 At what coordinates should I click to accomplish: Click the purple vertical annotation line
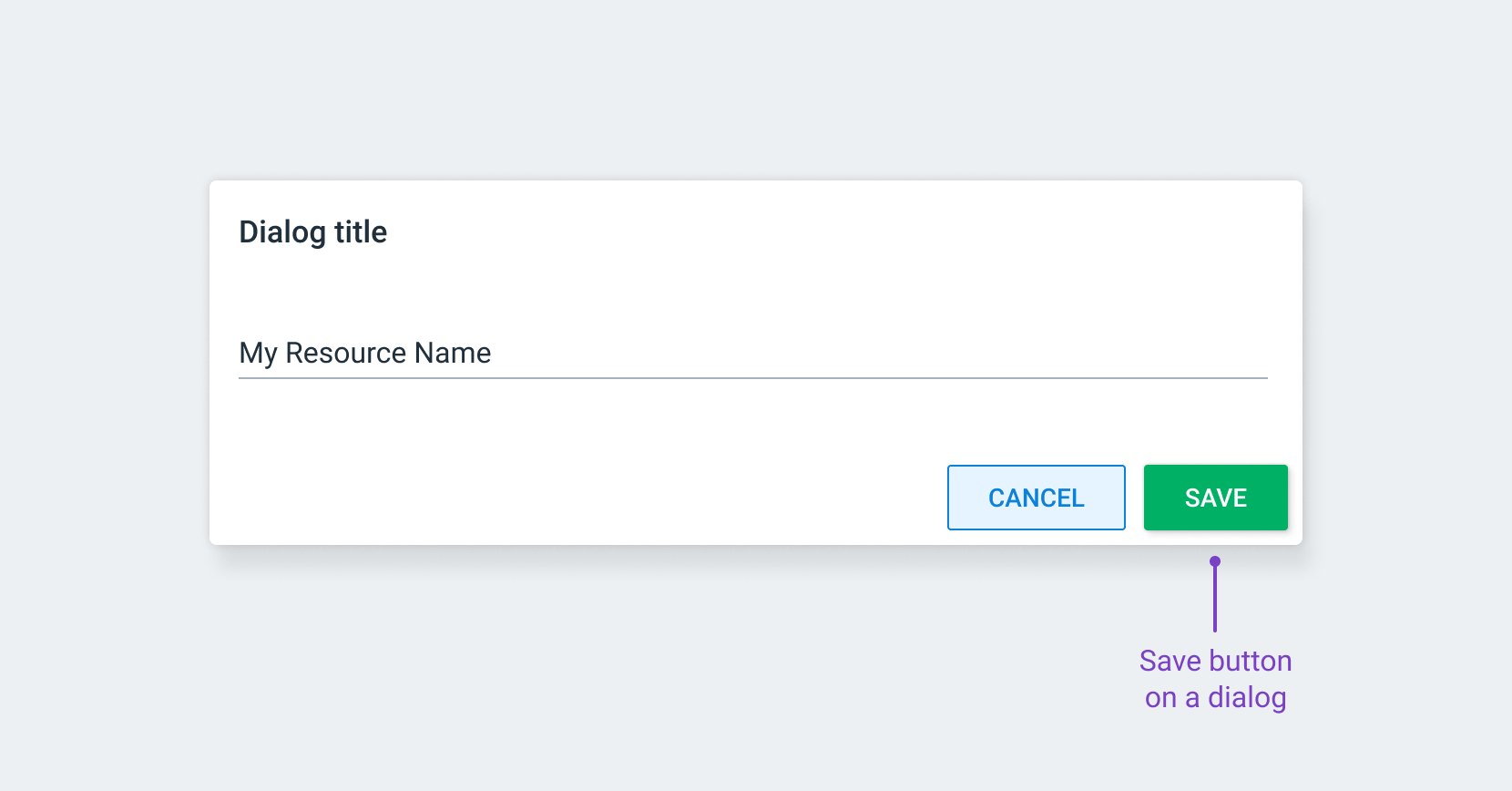[1214, 598]
